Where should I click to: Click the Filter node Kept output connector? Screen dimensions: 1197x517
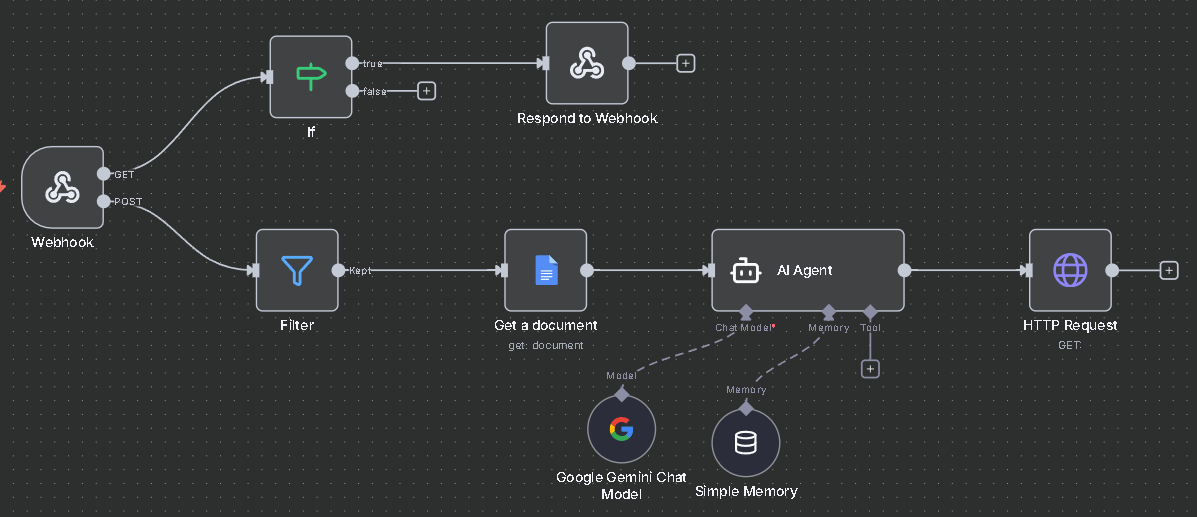(338, 270)
